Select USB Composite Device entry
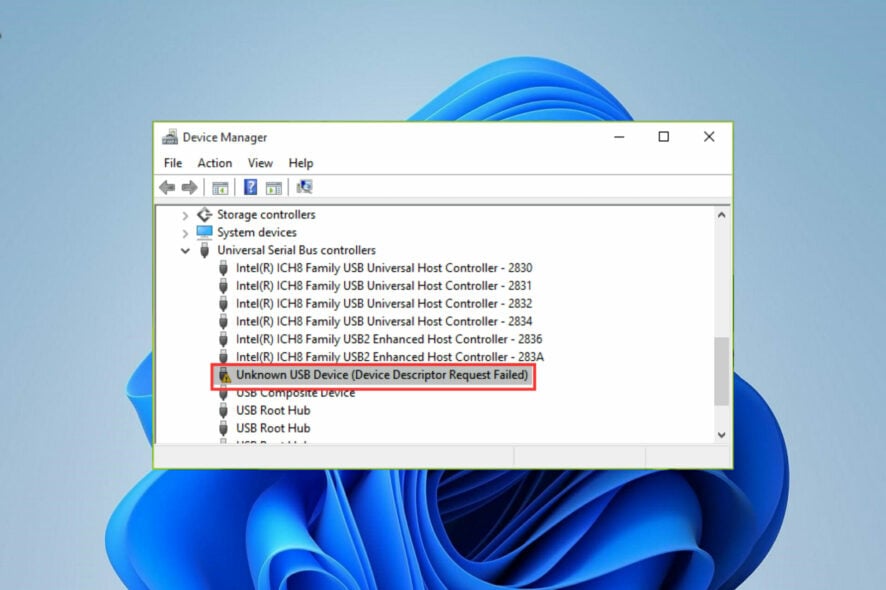The height and width of the screenshot is (590, 886). (296, 393)
